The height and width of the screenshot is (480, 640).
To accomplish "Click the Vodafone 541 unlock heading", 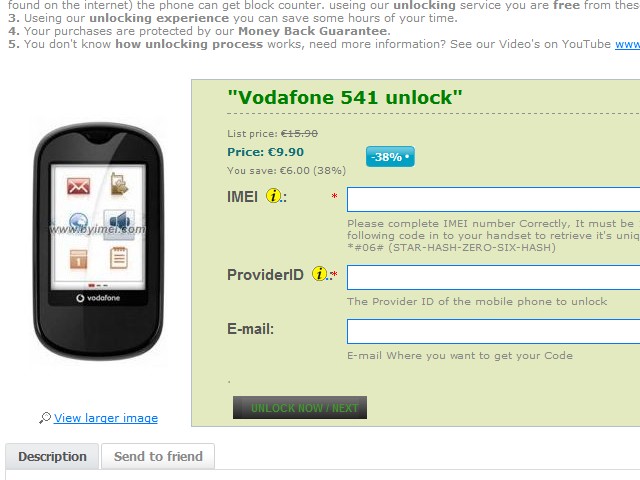I will pos(345,98).
